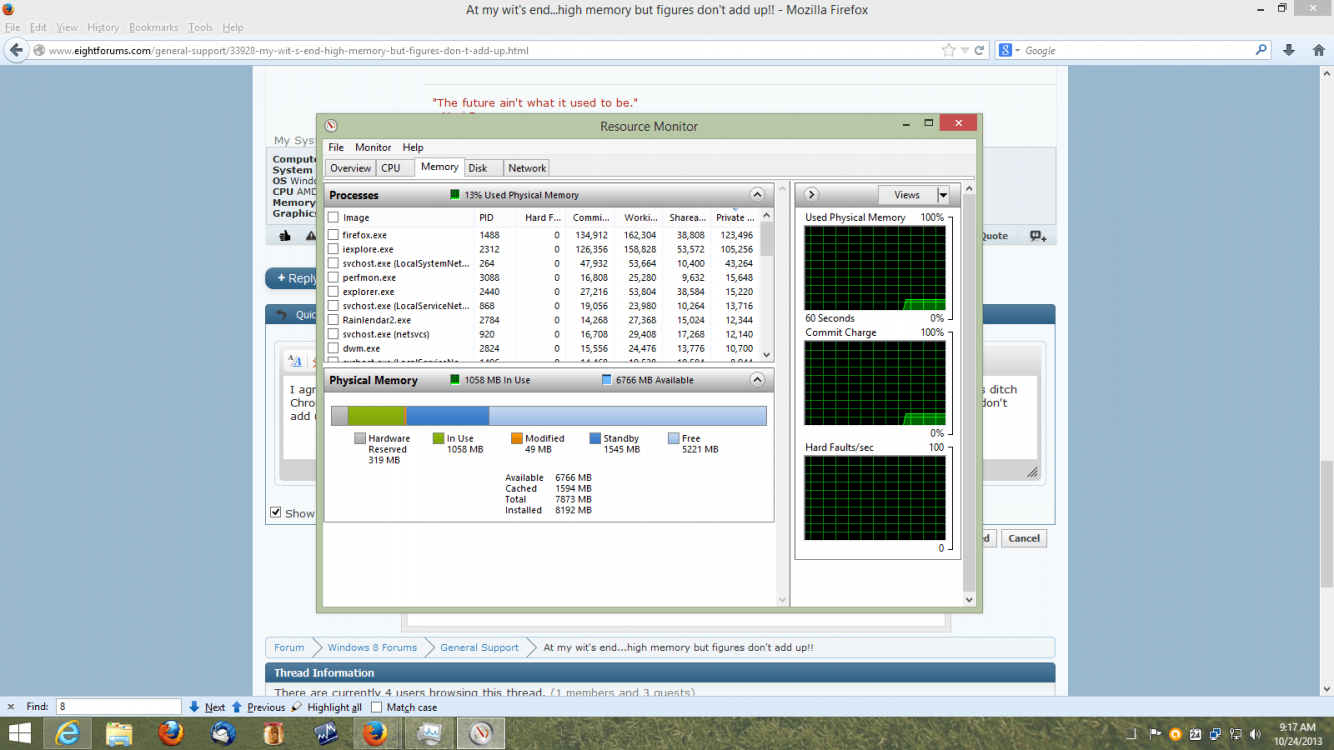Reload page using address bar refresh icon
The height and width of the screenshot is (750, 1334).
coord(980,50)
